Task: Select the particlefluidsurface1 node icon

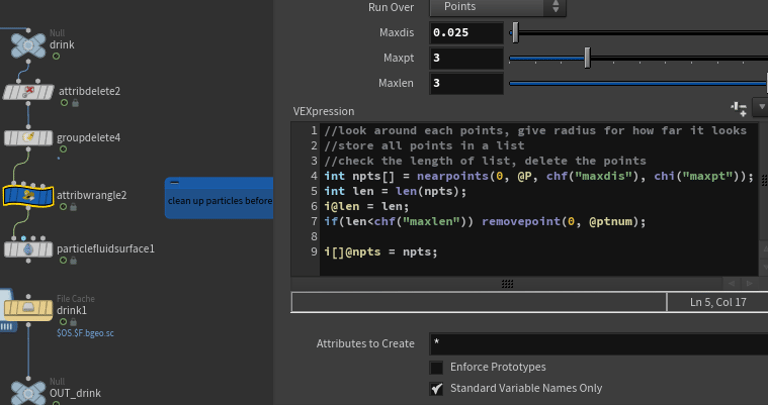Action: click(x=28, y=249)
